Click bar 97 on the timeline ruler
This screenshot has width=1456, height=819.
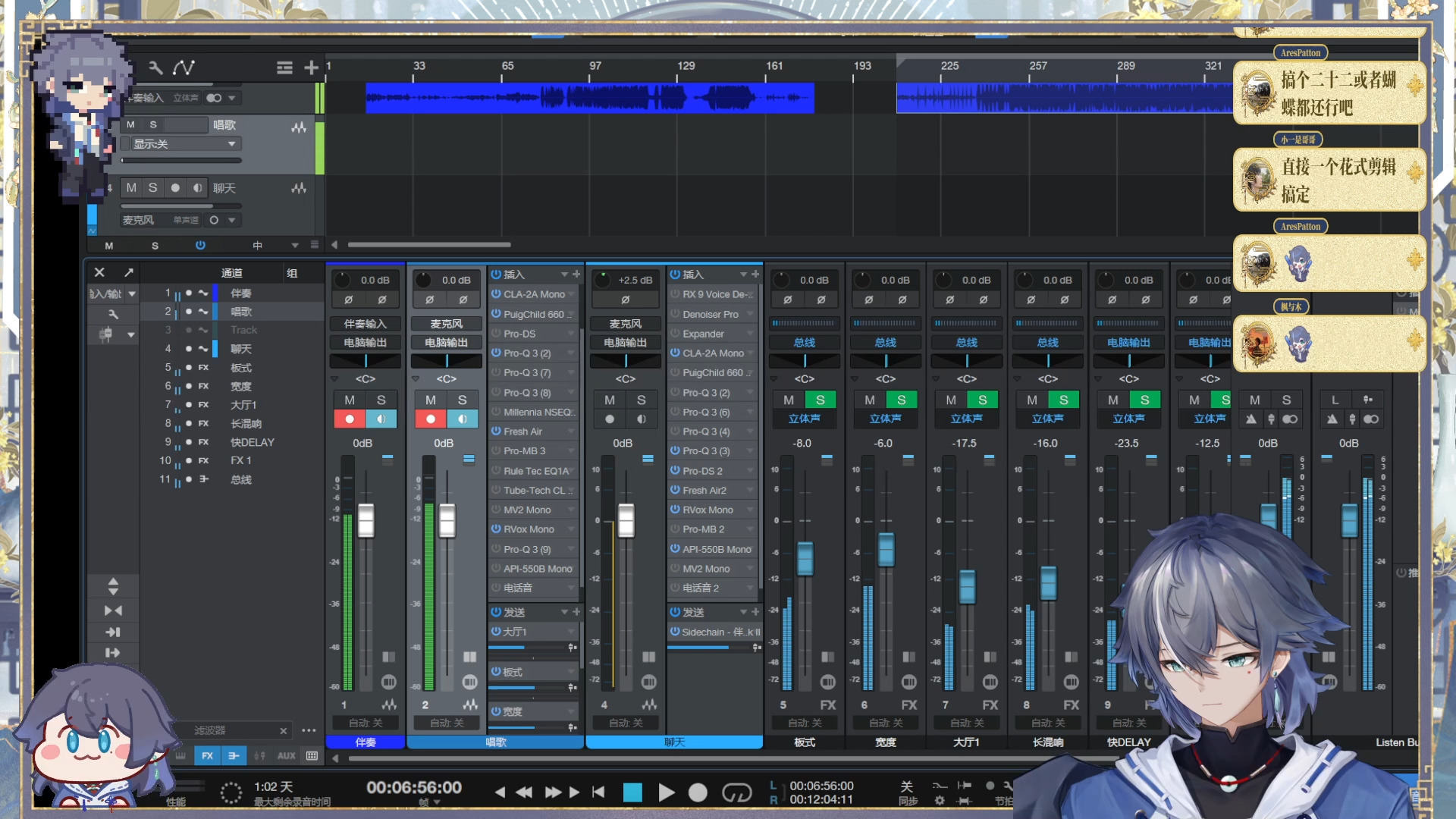[x=595, y=67]
